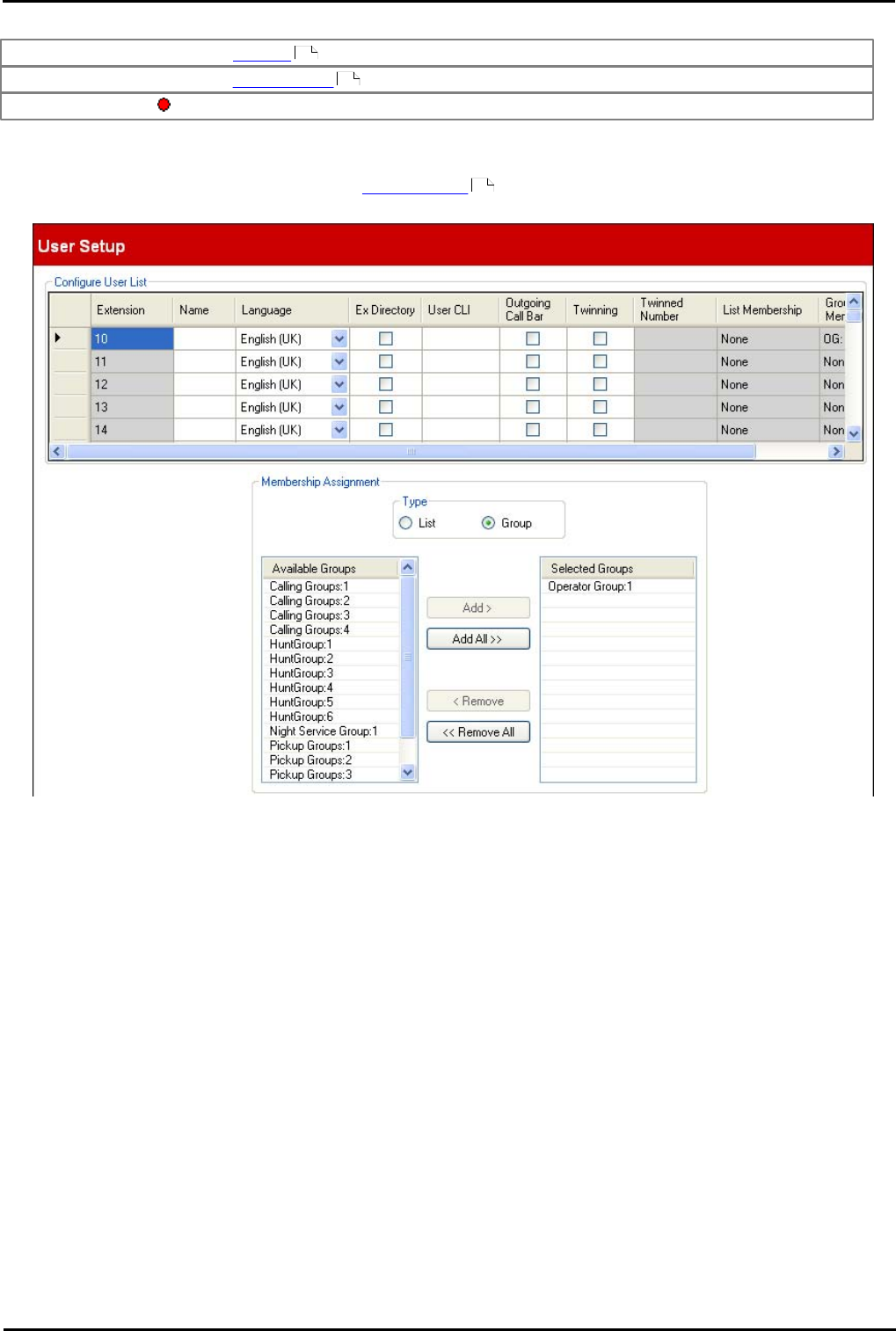This screenshot has width=896, height=1331.
Task: Select extension 14 cell
Action: 132,430
